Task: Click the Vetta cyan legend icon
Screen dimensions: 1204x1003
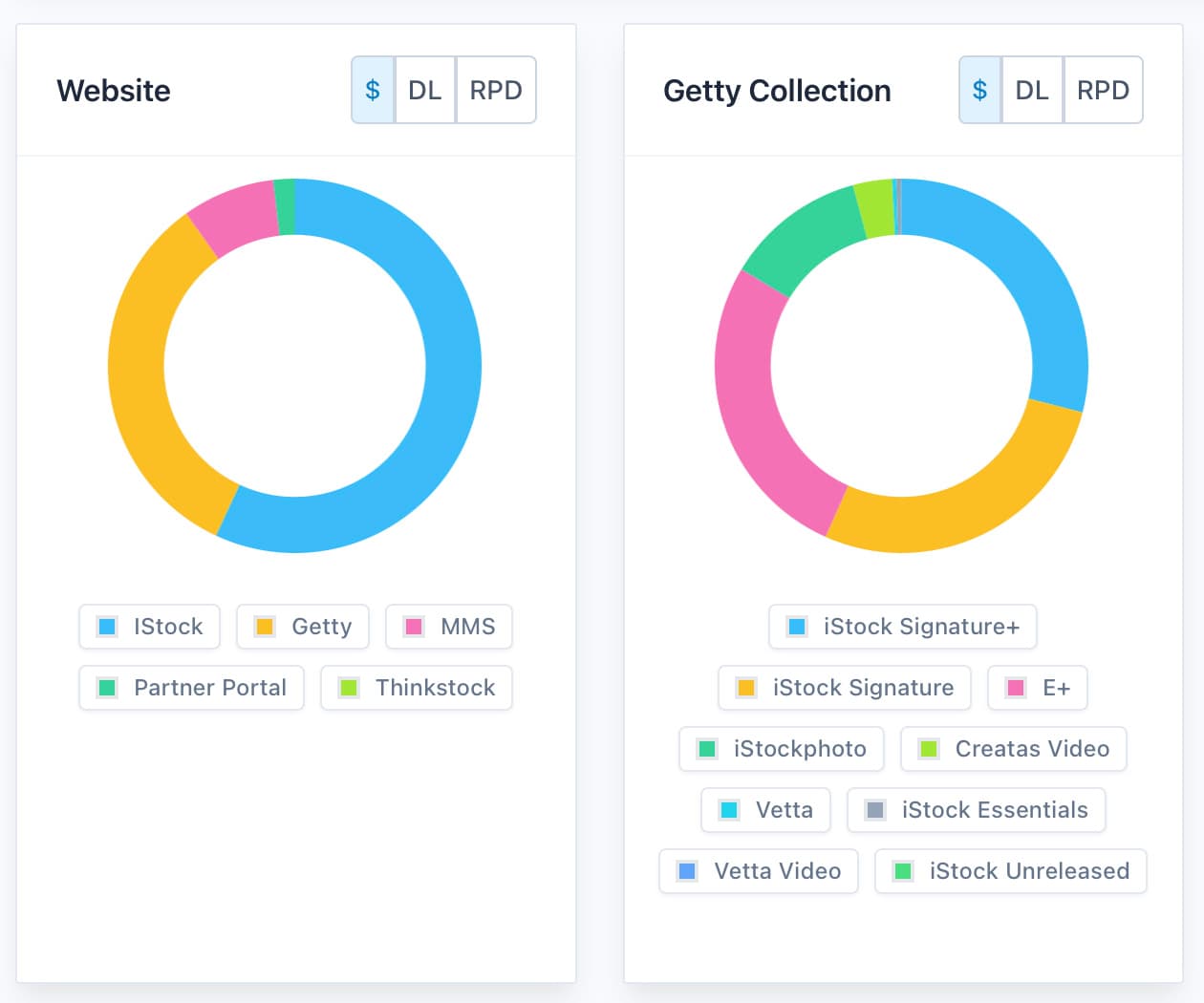Action: pyautogui.click(x=729, y=810)
